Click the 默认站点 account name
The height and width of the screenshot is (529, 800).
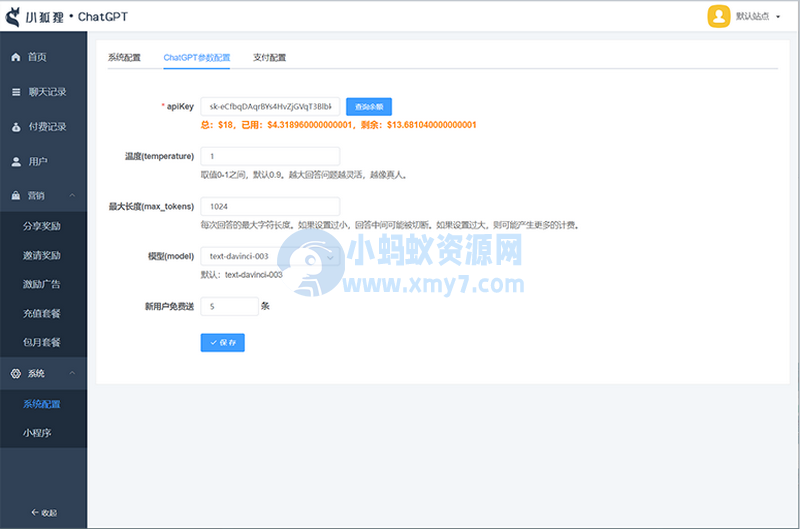pyautogui.click(x=753, y=16)
